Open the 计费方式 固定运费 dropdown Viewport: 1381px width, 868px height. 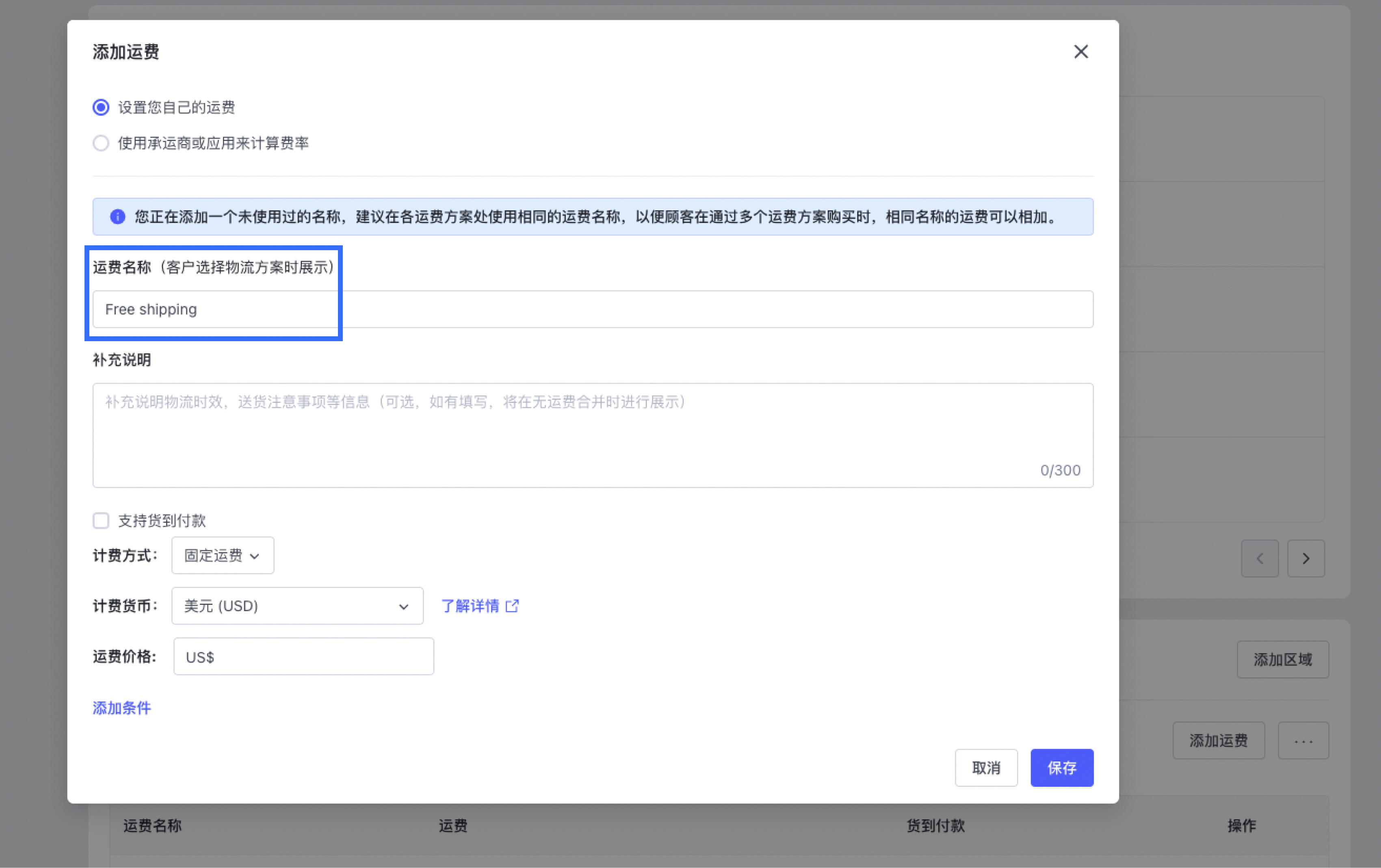[x=223, y=555]
